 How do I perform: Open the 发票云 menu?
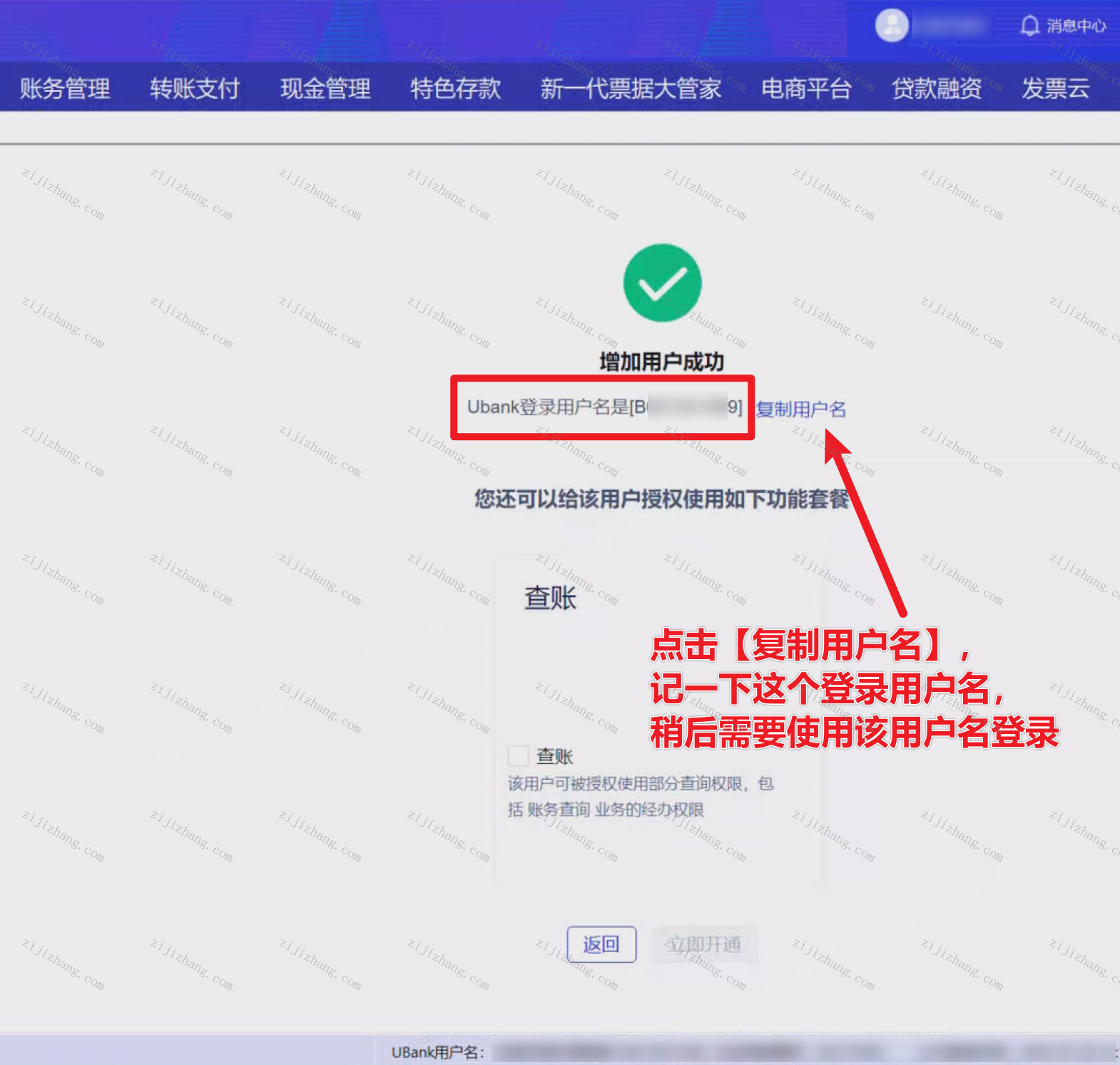pyautogui.click(x=1056, y=88)
